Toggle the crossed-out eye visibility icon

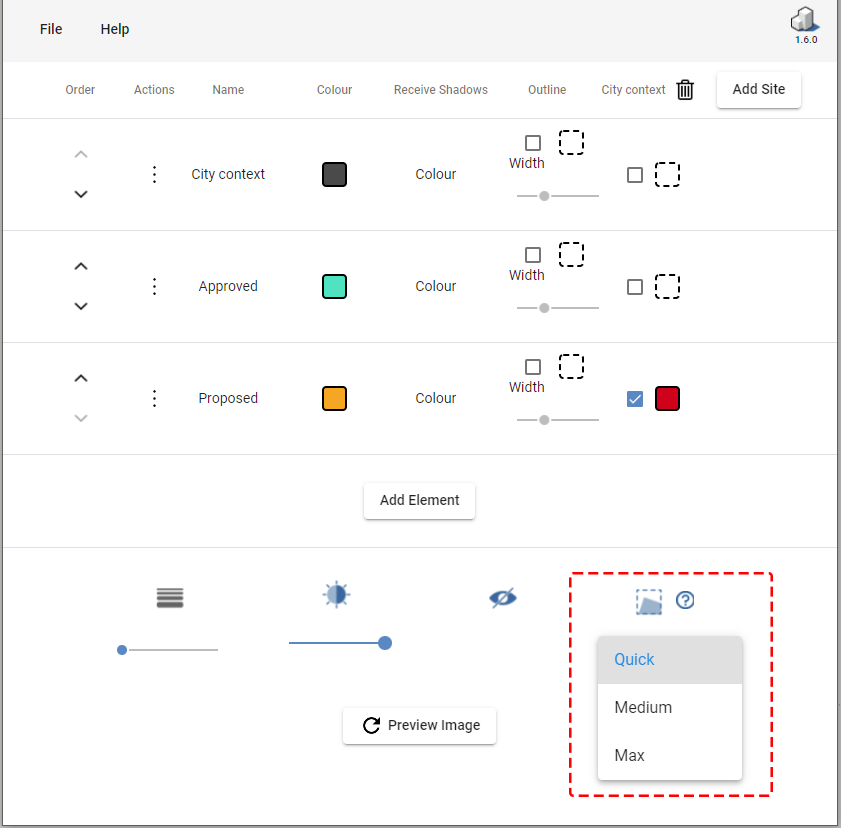503,598
